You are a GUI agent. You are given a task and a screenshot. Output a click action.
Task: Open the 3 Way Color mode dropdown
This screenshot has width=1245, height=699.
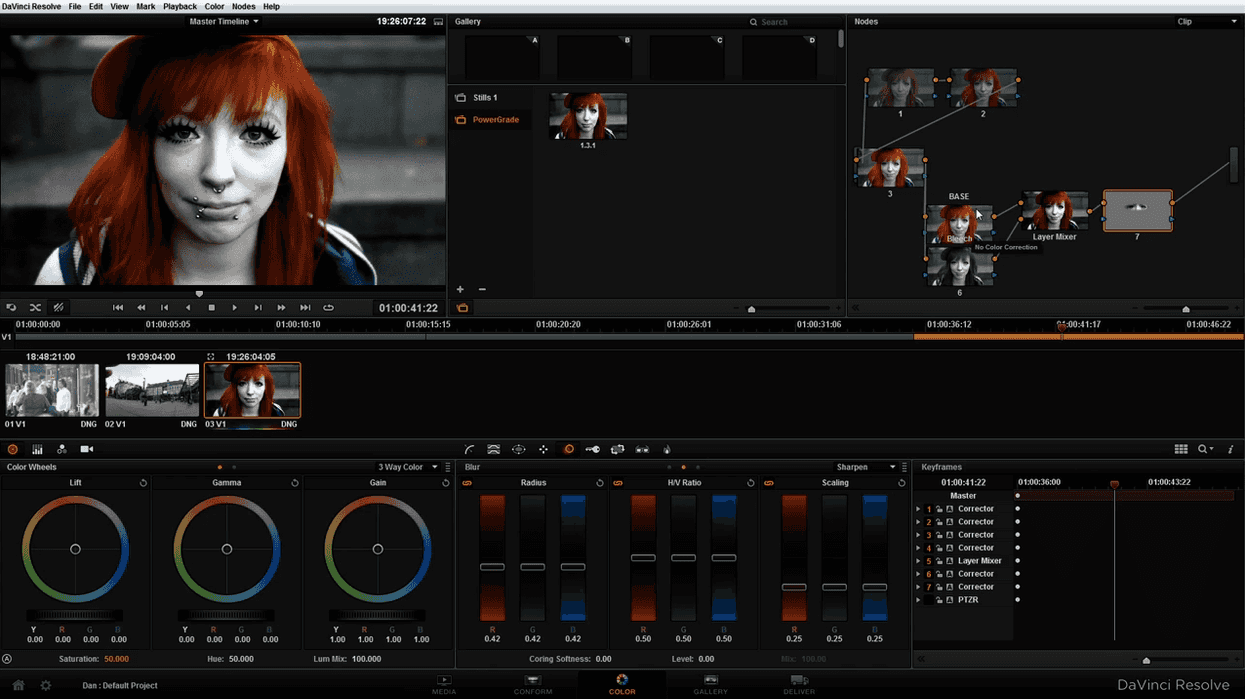click(x=408, y=467)
